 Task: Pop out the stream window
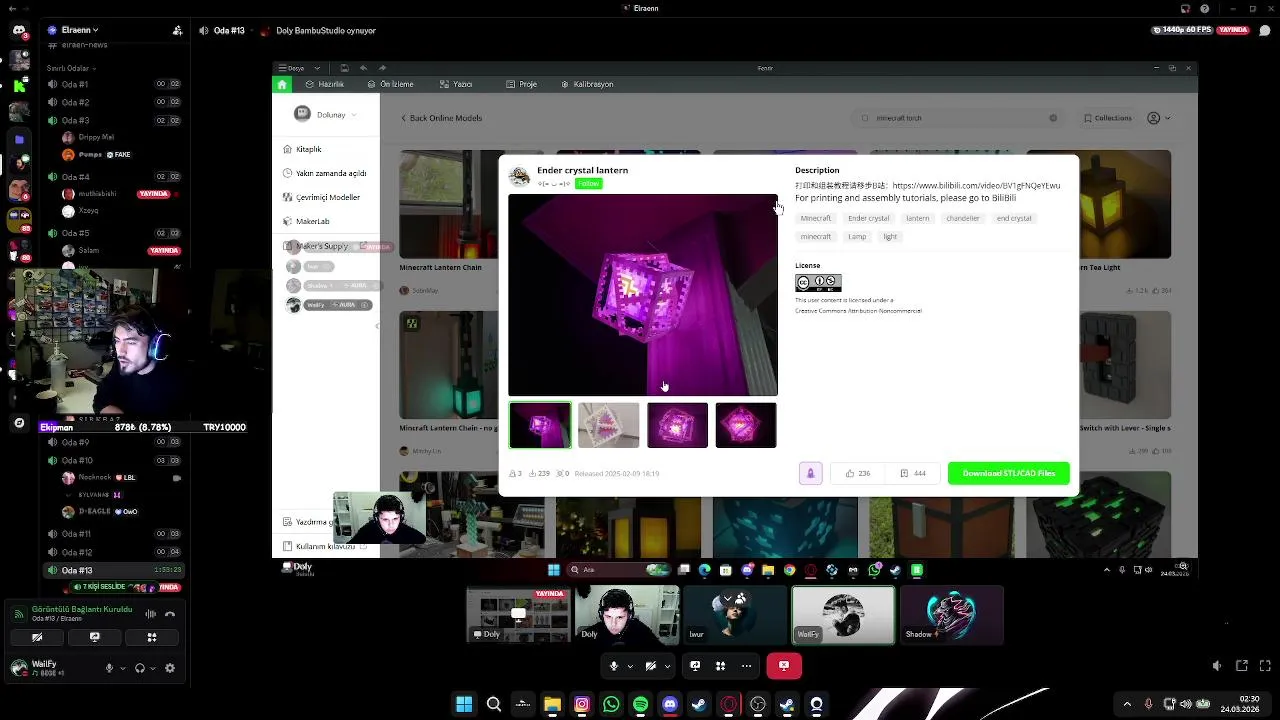tap(1242, 666)
